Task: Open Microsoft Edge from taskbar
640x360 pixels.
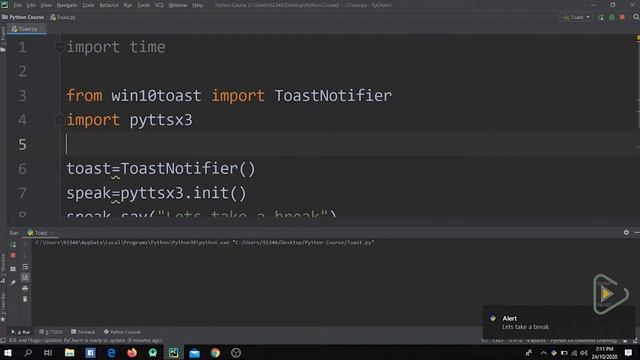Action: tap(111, 353)
